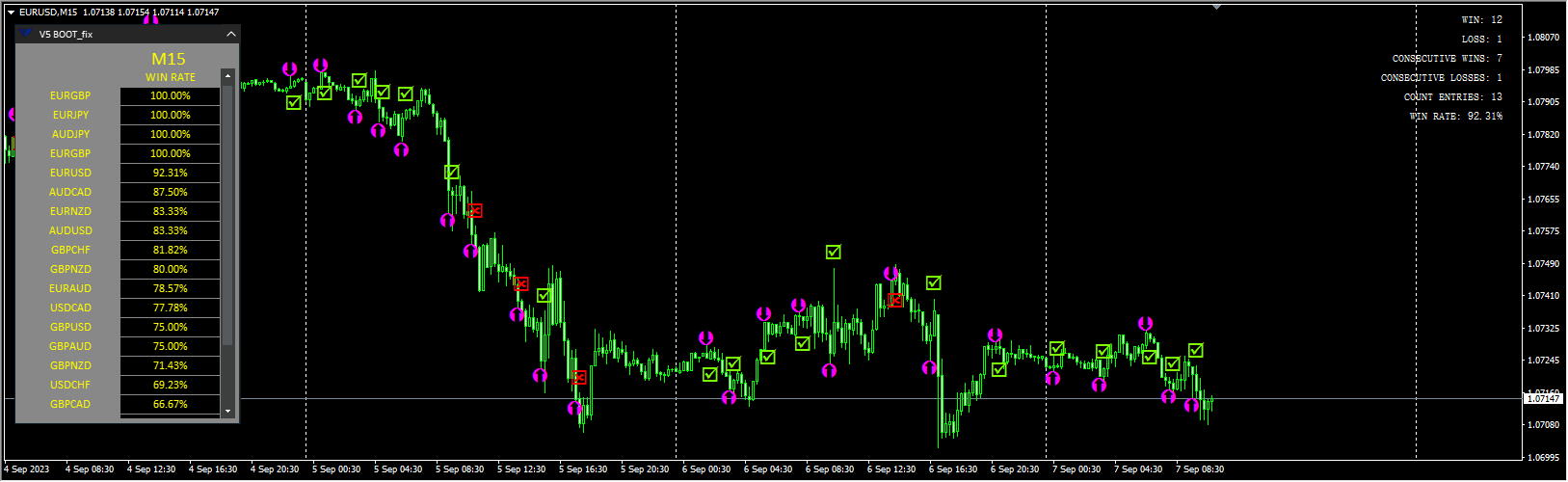
Task: Click the 69.23% win rate cell
Action: pyautogui.click(x=170, y=385)
